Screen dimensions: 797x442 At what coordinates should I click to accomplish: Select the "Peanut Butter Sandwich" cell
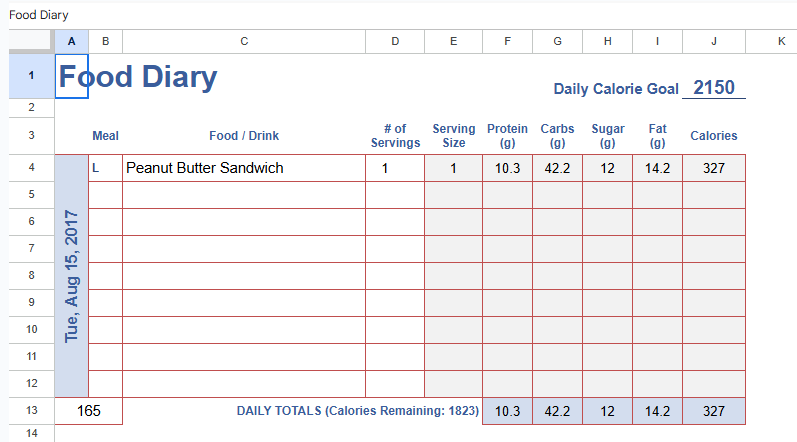tap(244, 168)
